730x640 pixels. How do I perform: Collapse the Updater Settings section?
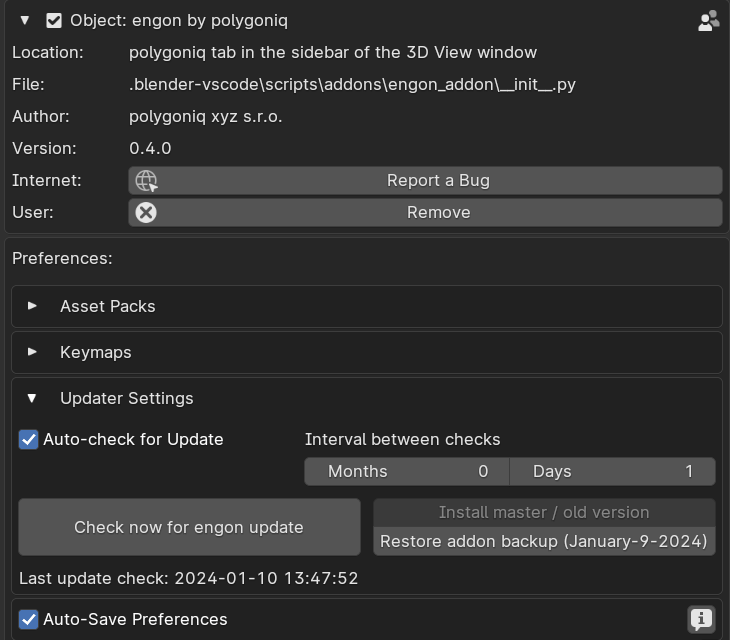click(x=33, y=398)
